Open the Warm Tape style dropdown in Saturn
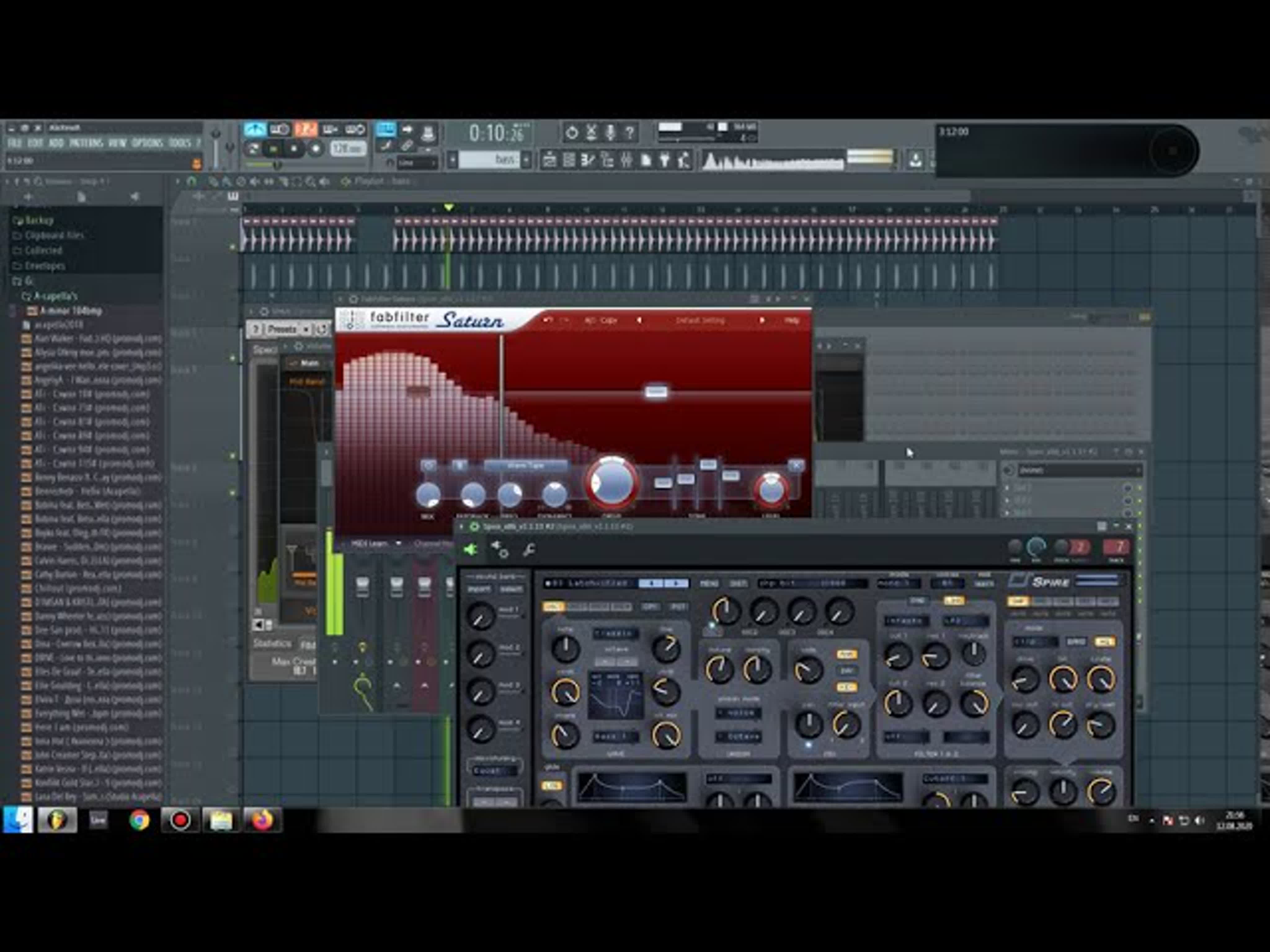 pos(525,465)
